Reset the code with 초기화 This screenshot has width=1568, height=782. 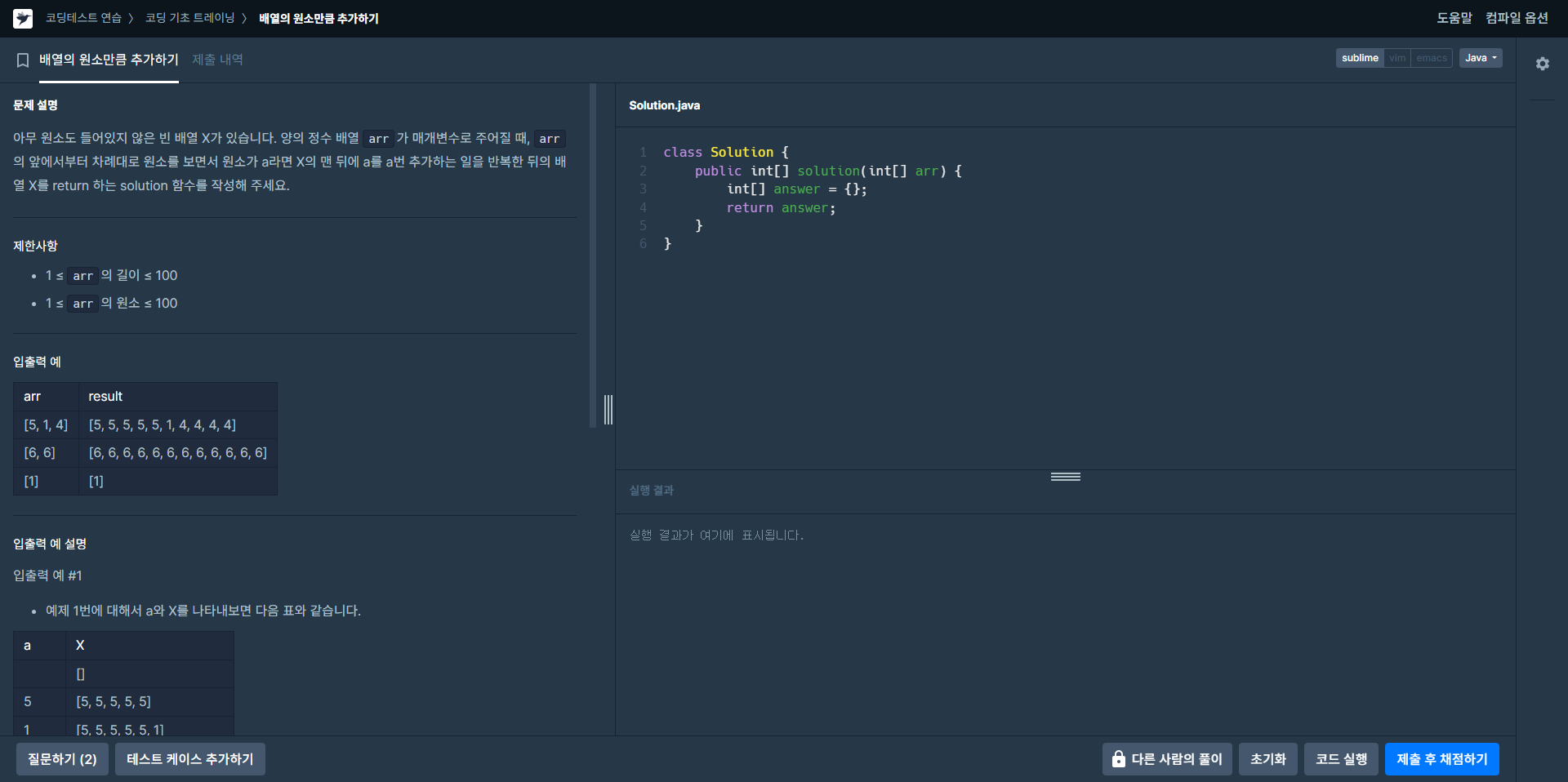coord(1267,759)
